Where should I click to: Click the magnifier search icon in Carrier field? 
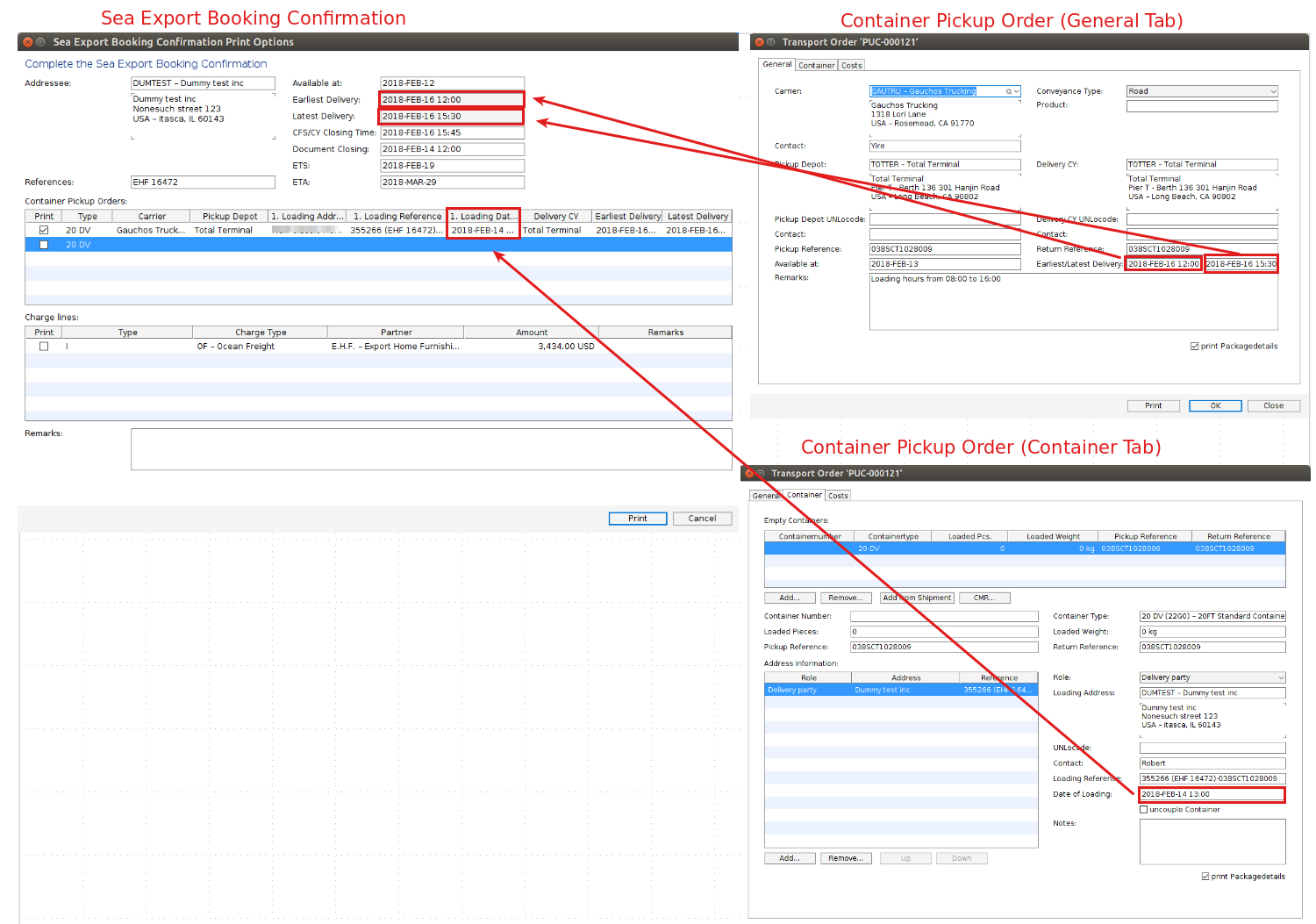point(1007,90)
